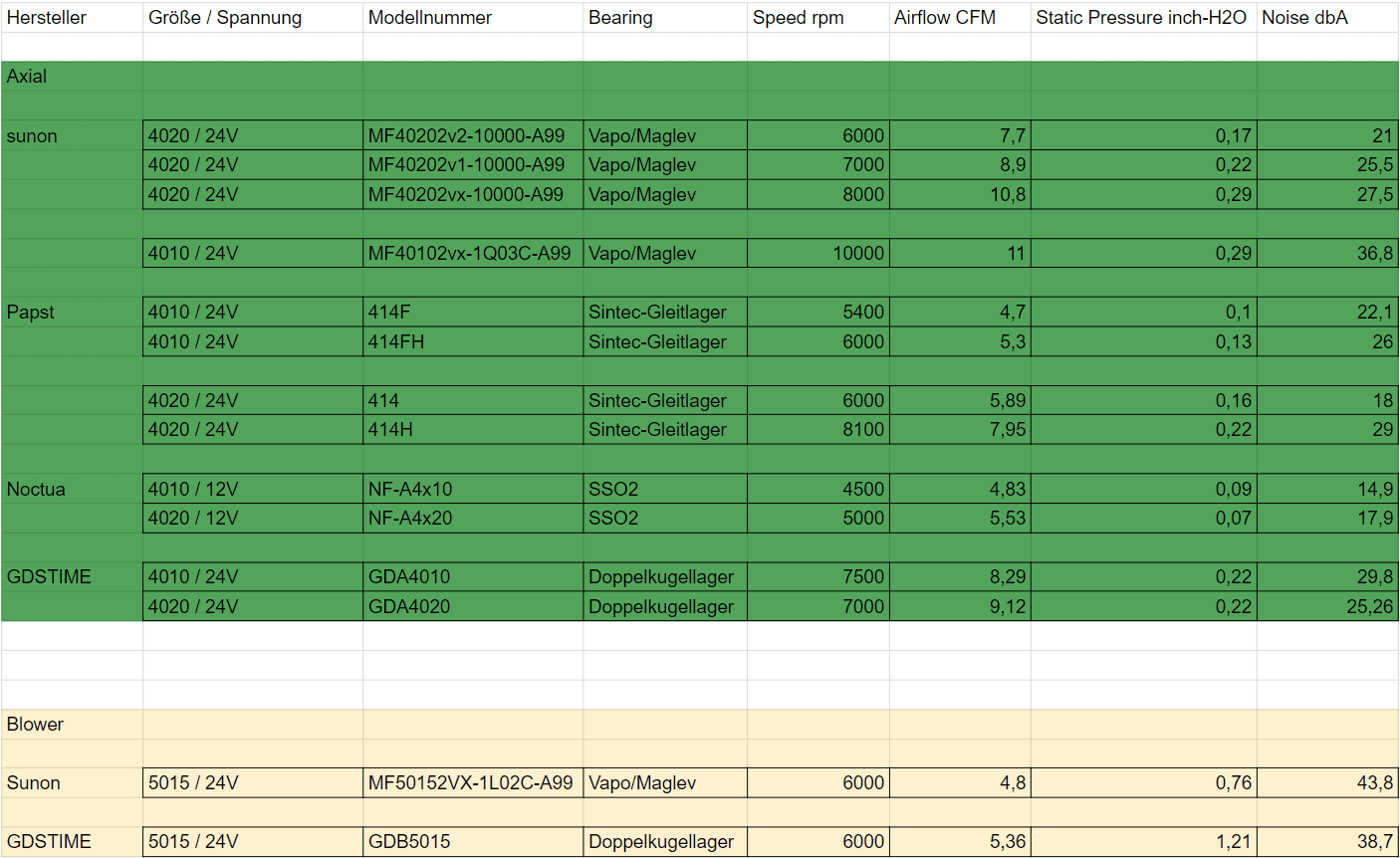Click the Noise dbA header cell
Image resolution: width=1400 pixels, height=858 pixels.
(1327, 18)
